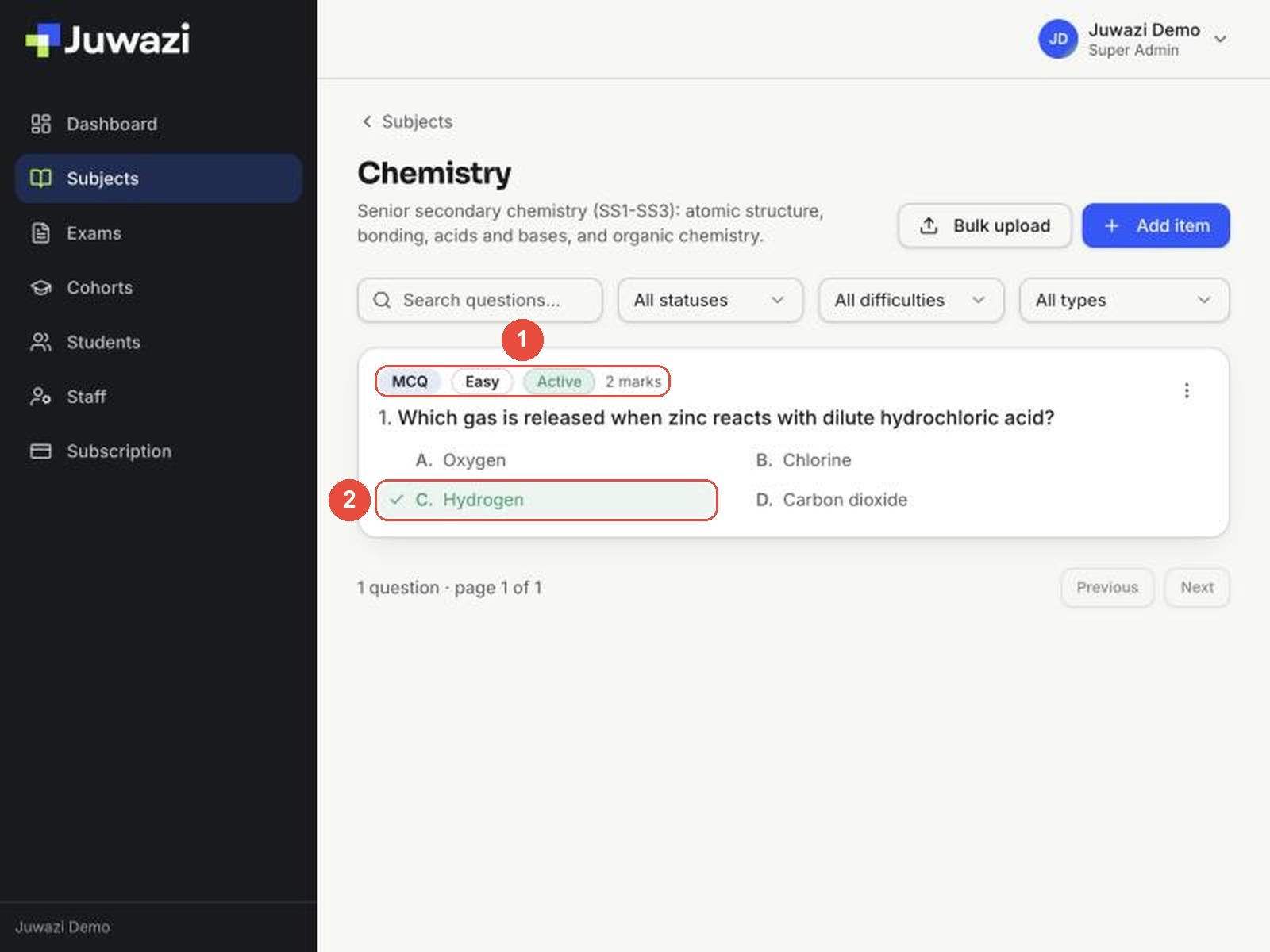Image resolution: width=1270 pixels, height=952 pixels.
Task: Click the Students people icon
Action: point(40,342)
